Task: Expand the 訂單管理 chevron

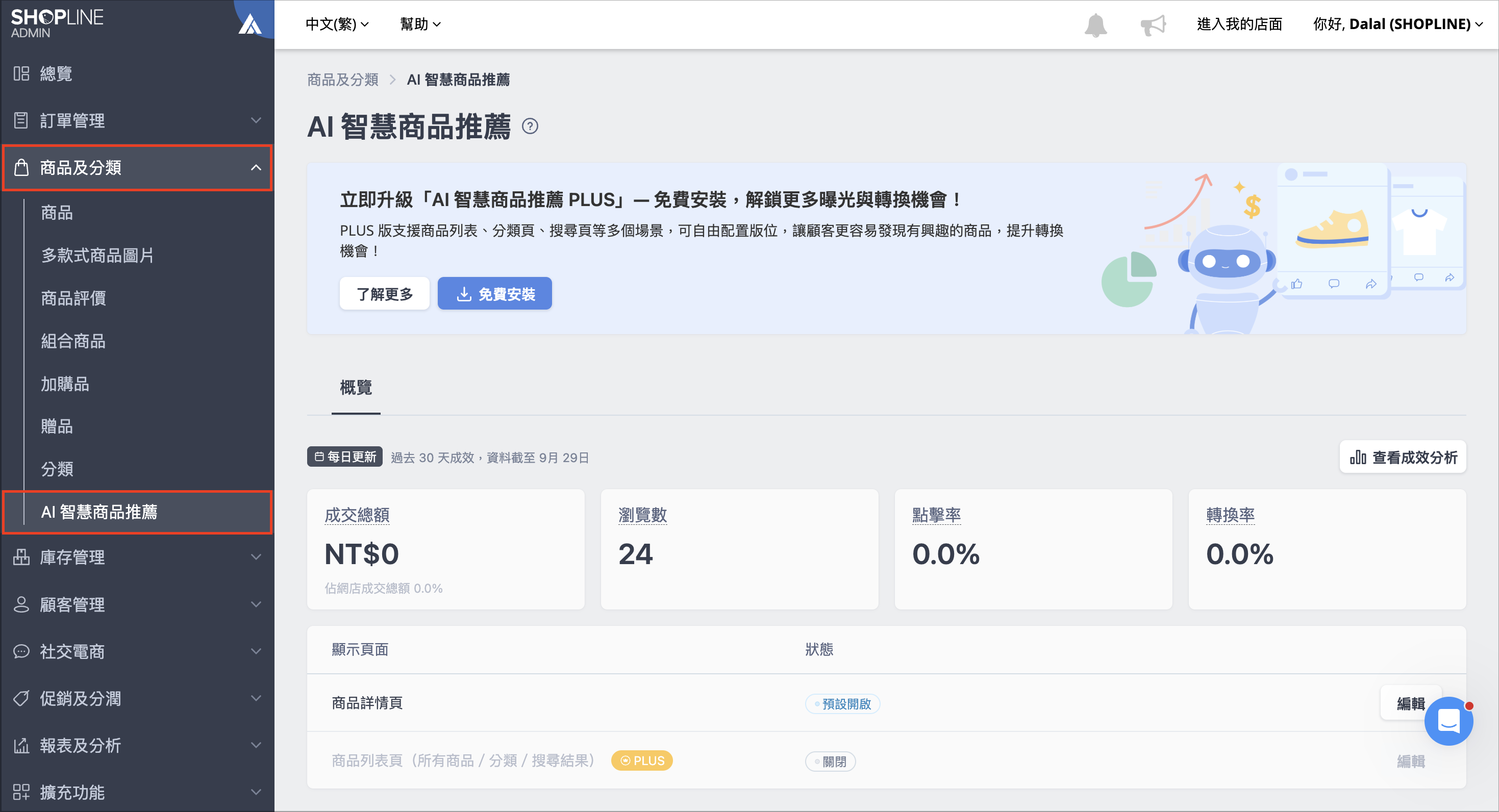Action: coord(256,120)
